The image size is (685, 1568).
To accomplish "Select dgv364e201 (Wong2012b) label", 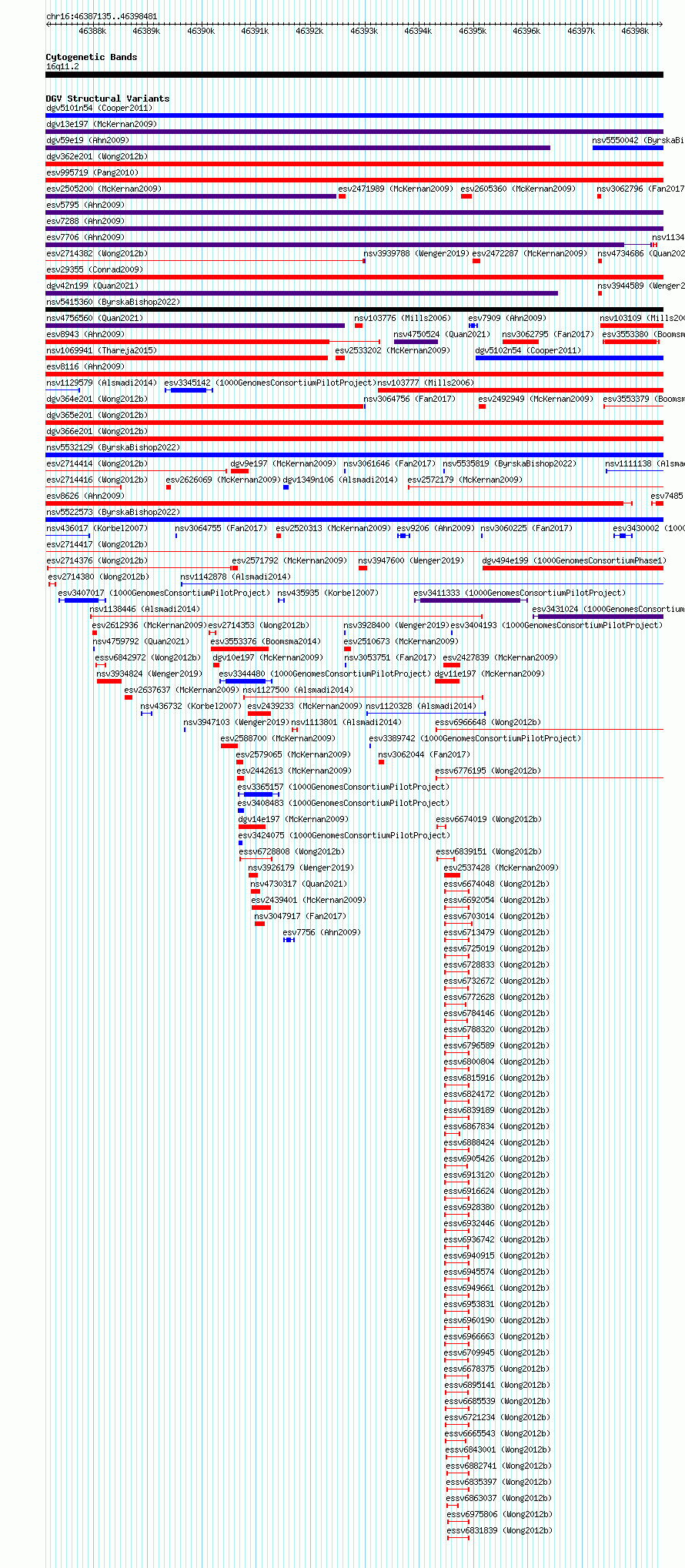I will [97, 400].
